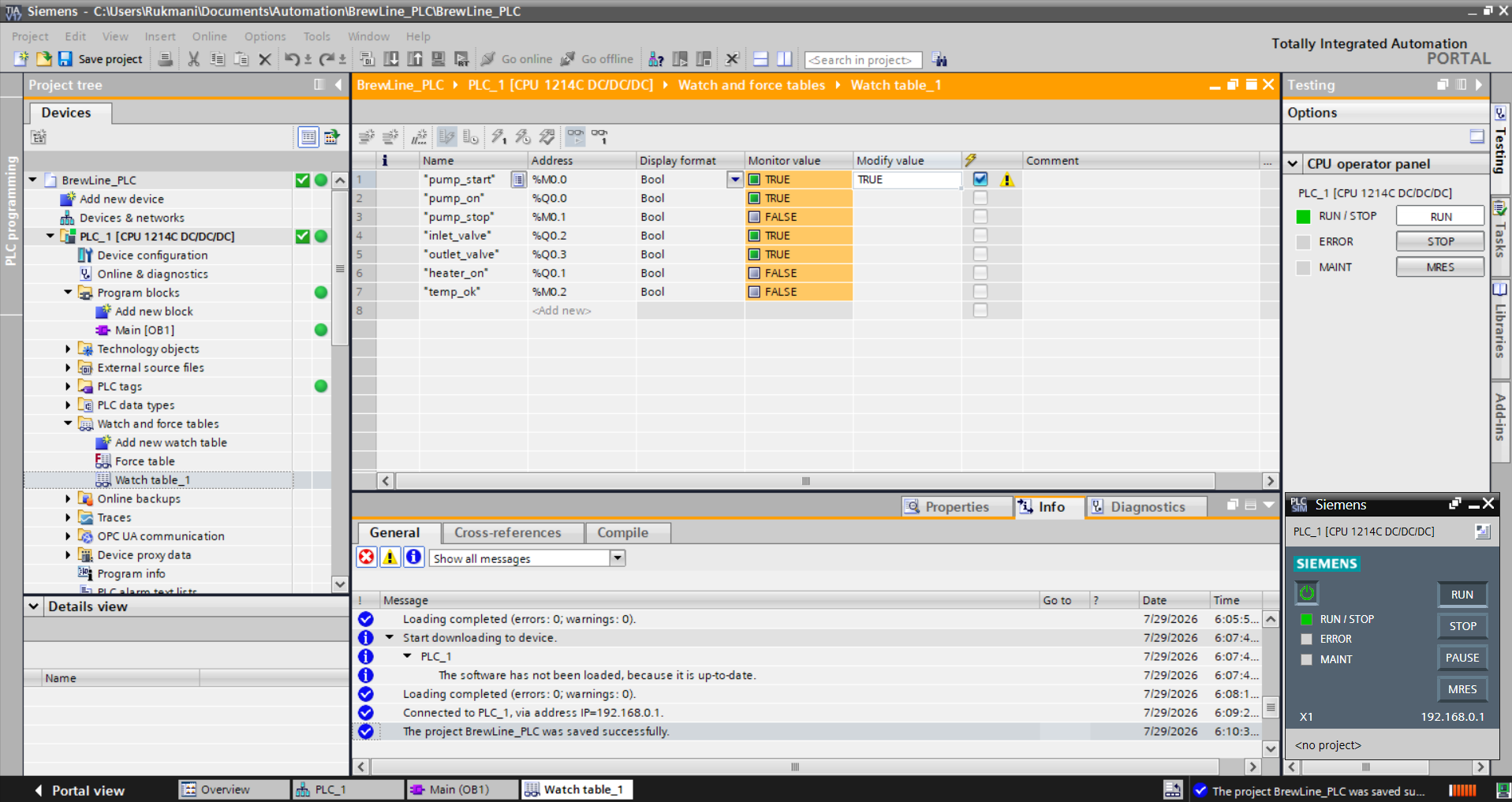Image resolution: width=1512 pixels, height=802 pixels.
Task: Click the watch table horizontal scrollbar thumb
Action: [805, 481]
